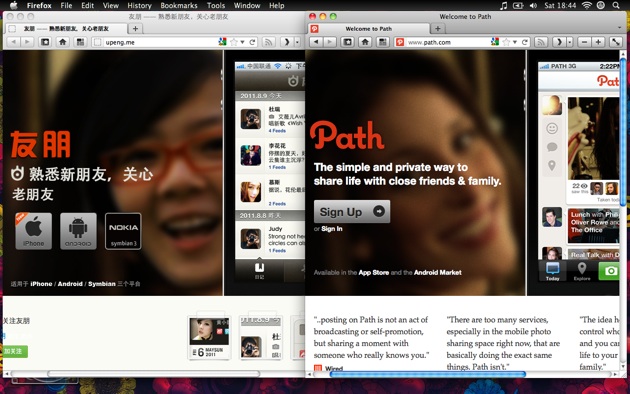The image size is (630, 394).
Task: Go to home page in upeng.me window
Action: [63, 42]
